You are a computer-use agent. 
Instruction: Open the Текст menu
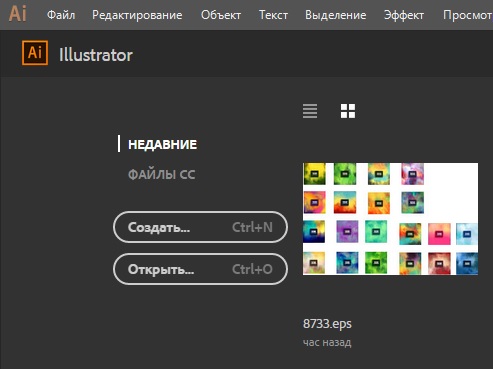(273, 15)
